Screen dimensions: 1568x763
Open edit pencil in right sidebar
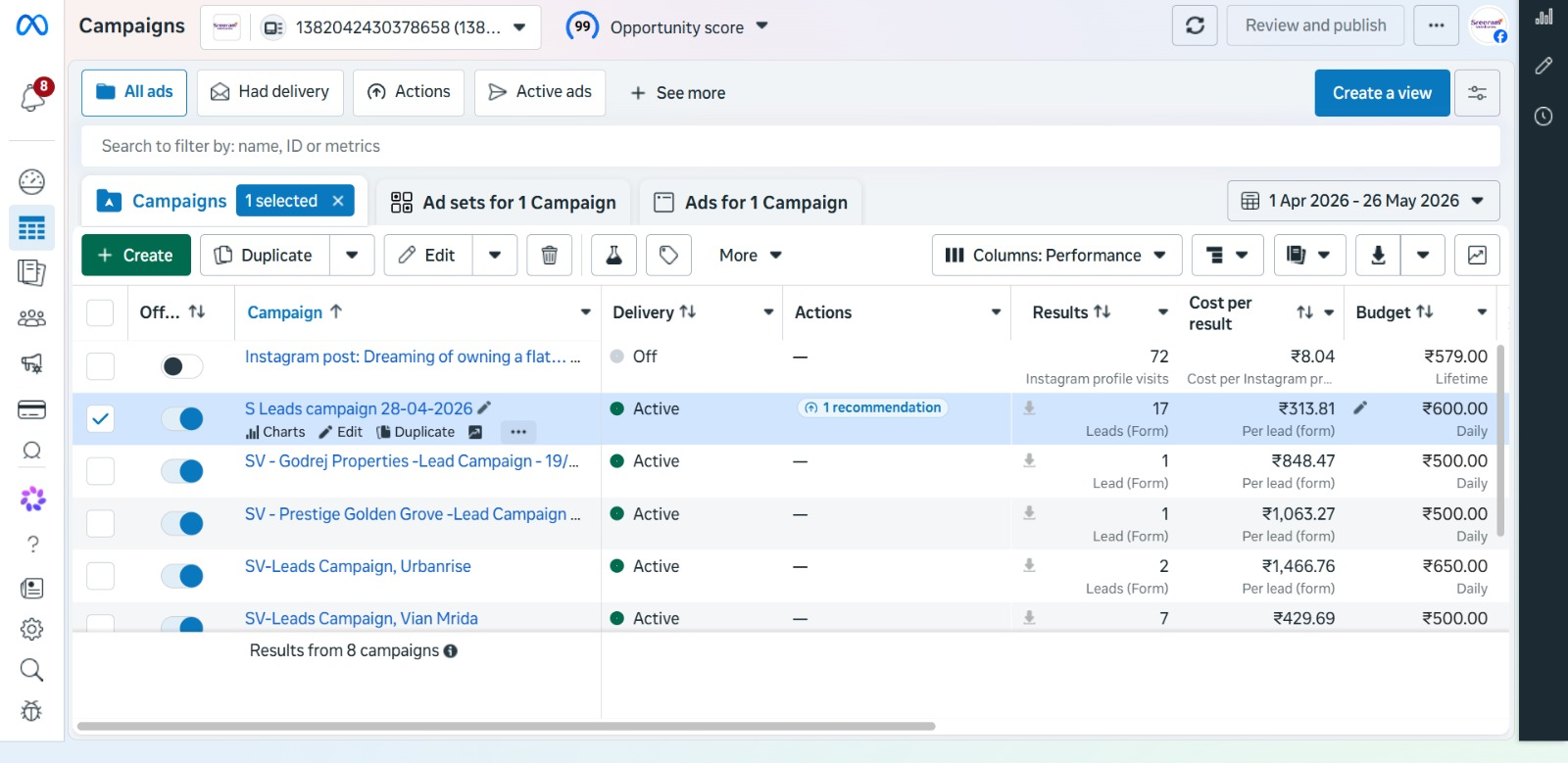coord(1543,66)
